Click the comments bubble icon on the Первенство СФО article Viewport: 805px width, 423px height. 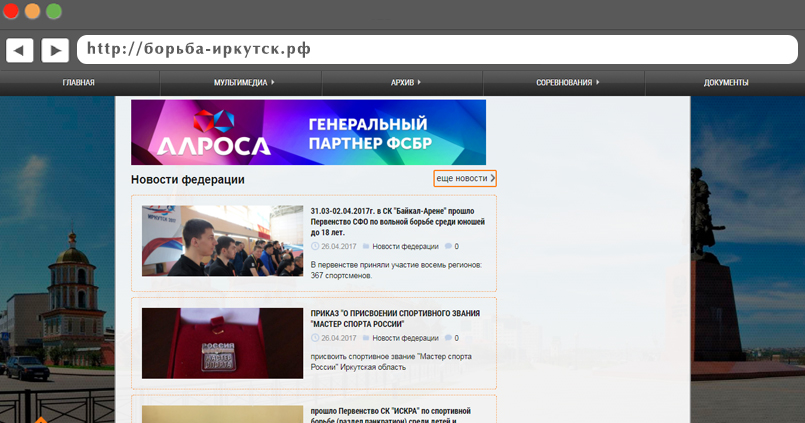point(448,246)
